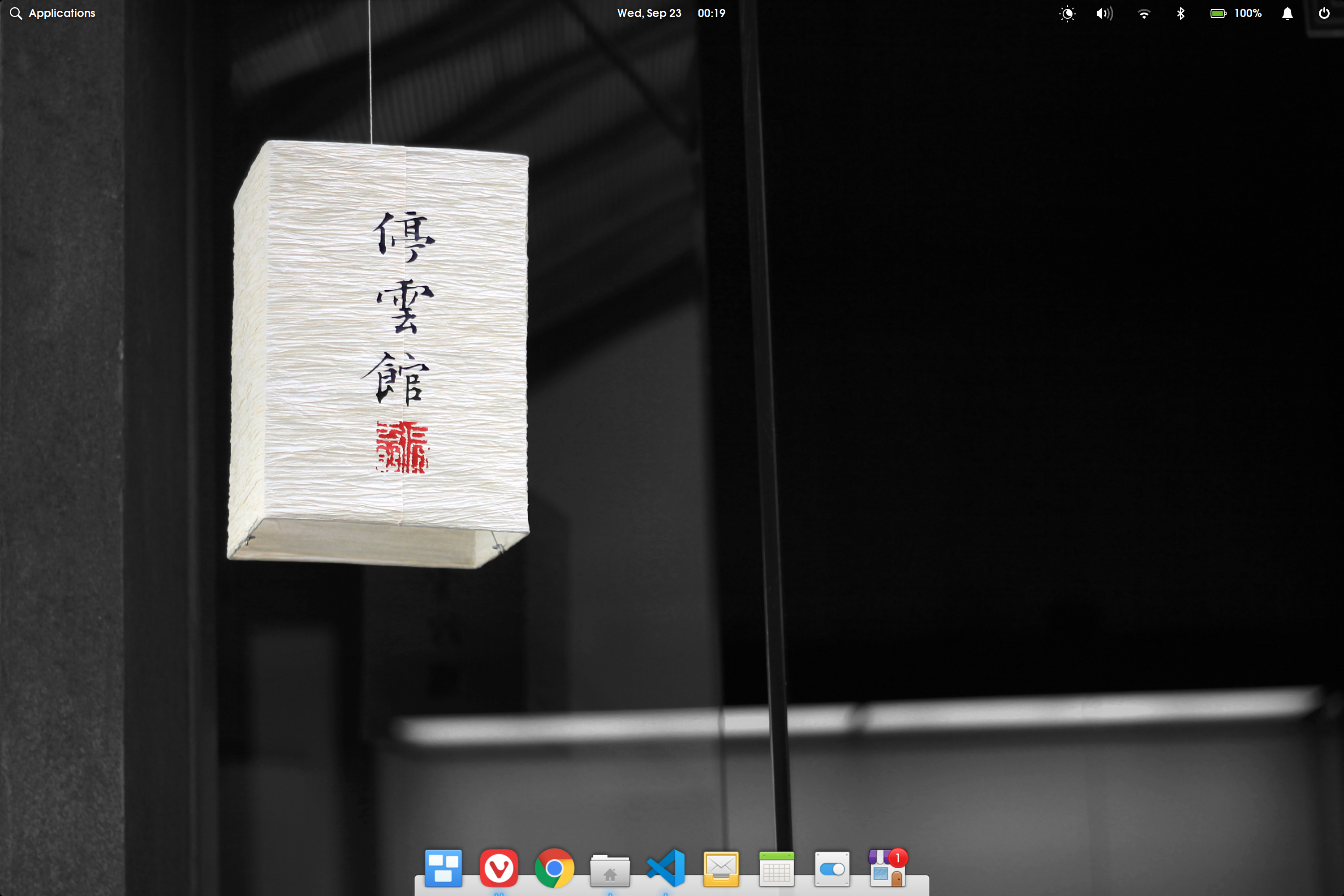Click the Night Light brightness indicator
The width and height of the screenshot is (1344, 896).
[x=1067, y=14]
